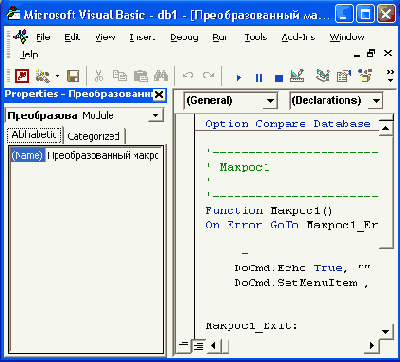Click the code pane scroll down arrow
Viewport: 400px width, 362px height.
[x=386, y=332]
